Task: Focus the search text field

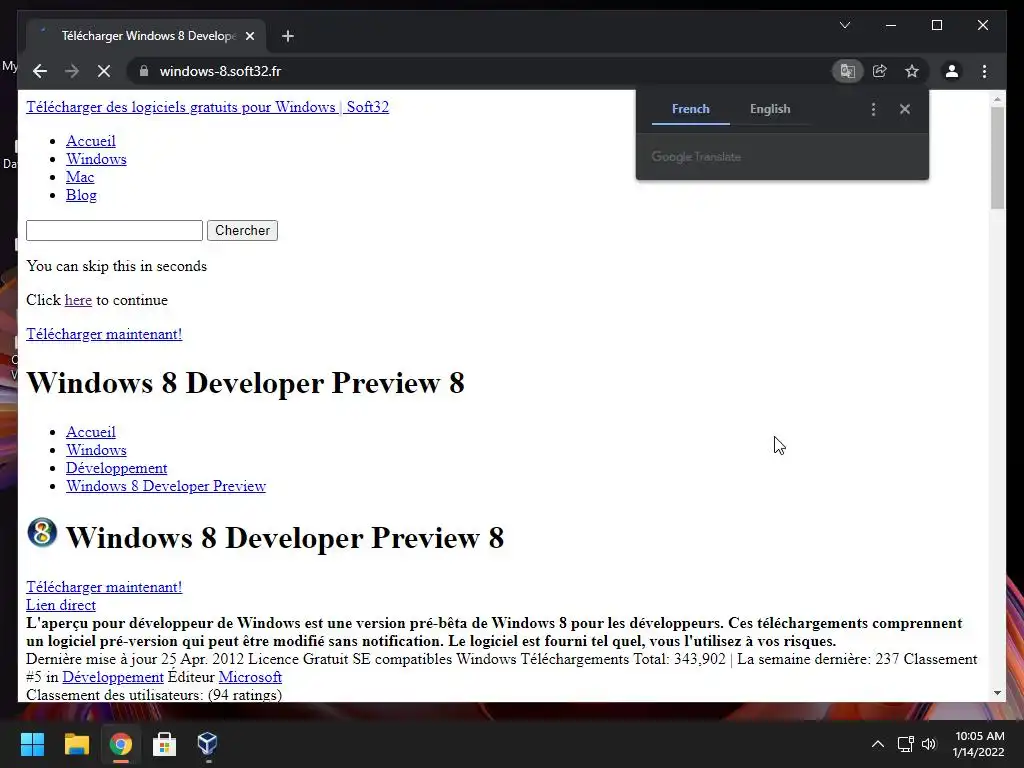Action: pyautogui.click(x=114, y=231)
